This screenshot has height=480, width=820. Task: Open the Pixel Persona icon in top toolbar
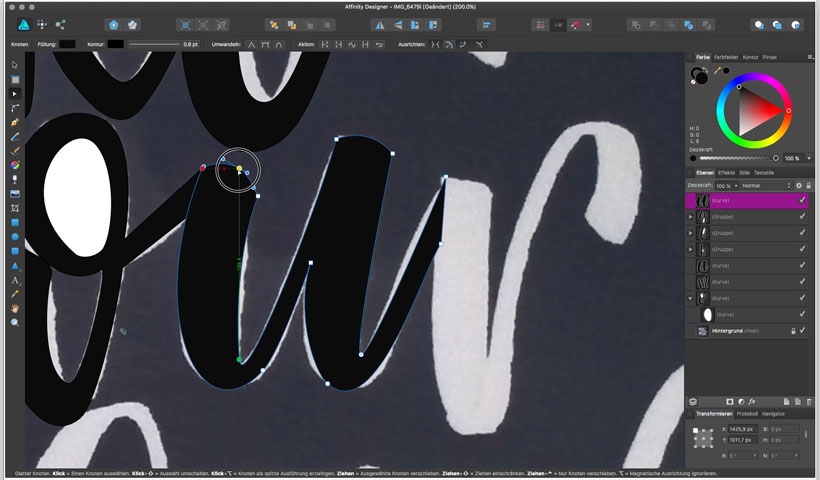tap(39, 23)
